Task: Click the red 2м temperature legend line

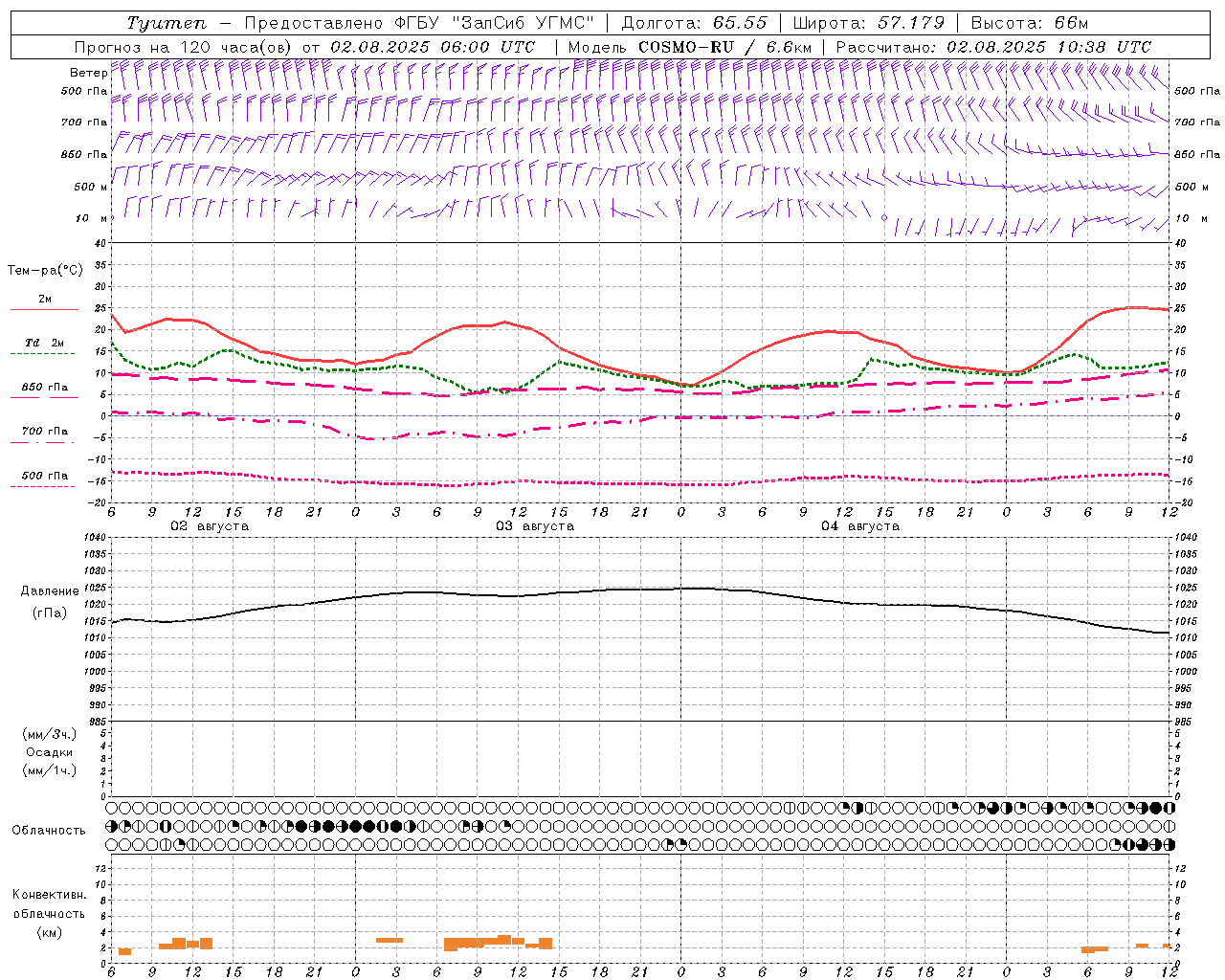Action: tap(44, 309)
